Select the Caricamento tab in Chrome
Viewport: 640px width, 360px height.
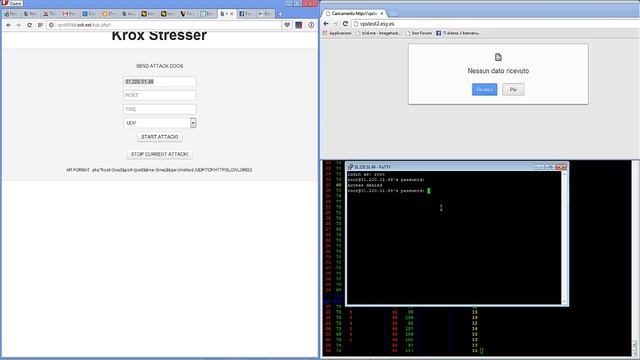pyautogui.click(x=353, y=13)
